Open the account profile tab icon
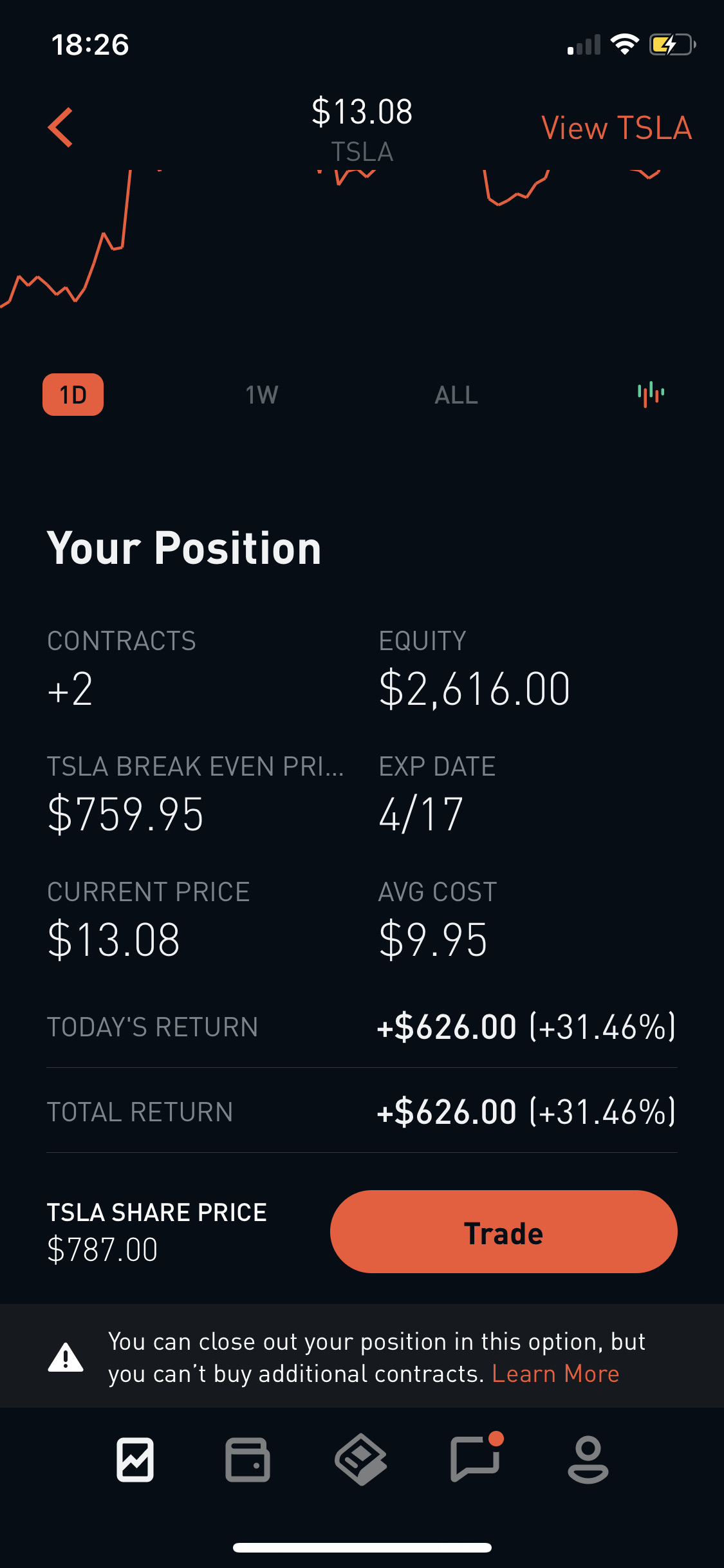This screenshot has width=724, height=1568. coord(588,1459)
